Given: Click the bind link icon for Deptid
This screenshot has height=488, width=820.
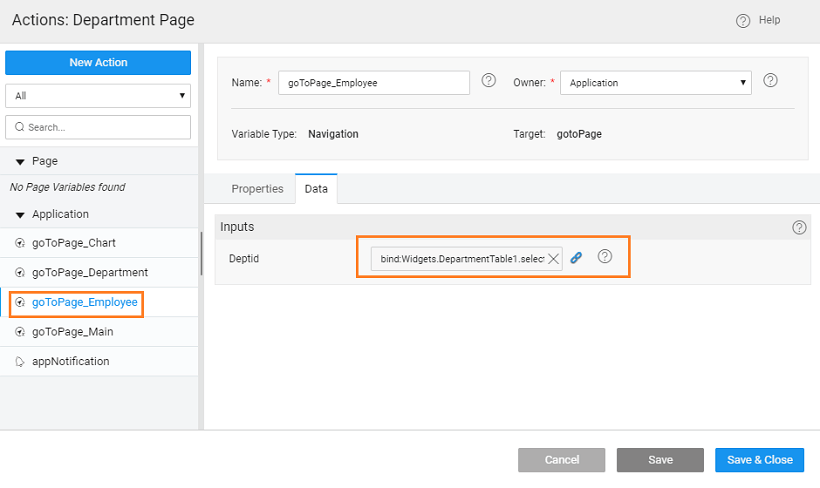Looking at the screenshot, I should (x=576, y=258).
